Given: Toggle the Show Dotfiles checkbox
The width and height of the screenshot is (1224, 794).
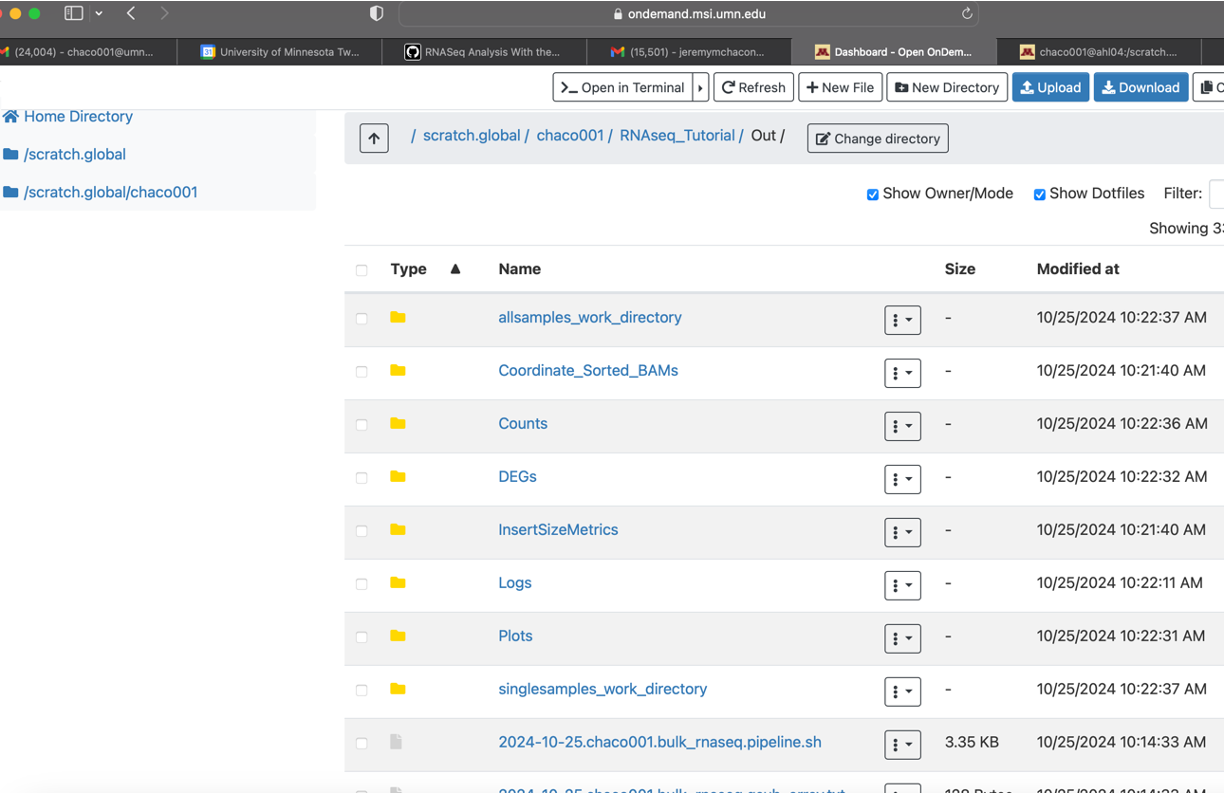Looking at the screenshot, I should (x=1040, y=194).
